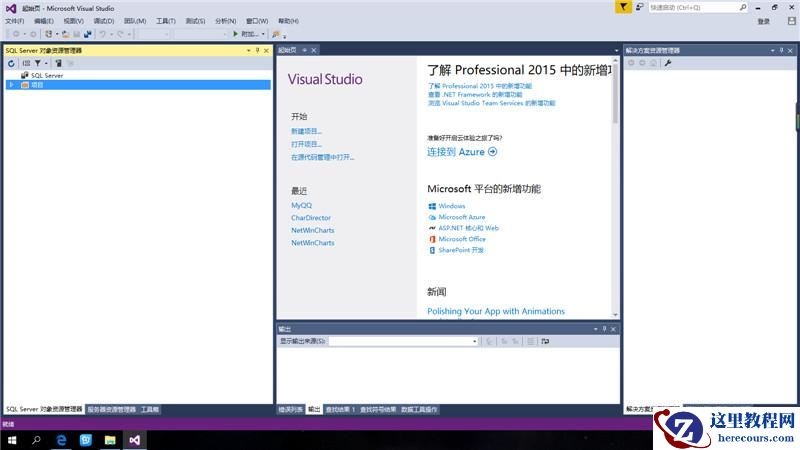The height and width of the screenshot is (450, 800).
Task: Click the Windows Start button on taskbar
Action: [x=12, y=440]
